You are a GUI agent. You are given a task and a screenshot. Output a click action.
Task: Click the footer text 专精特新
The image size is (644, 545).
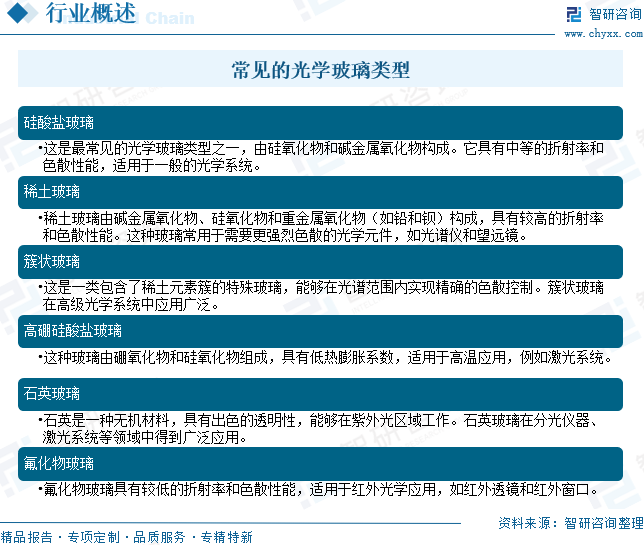tap(226, 537)
